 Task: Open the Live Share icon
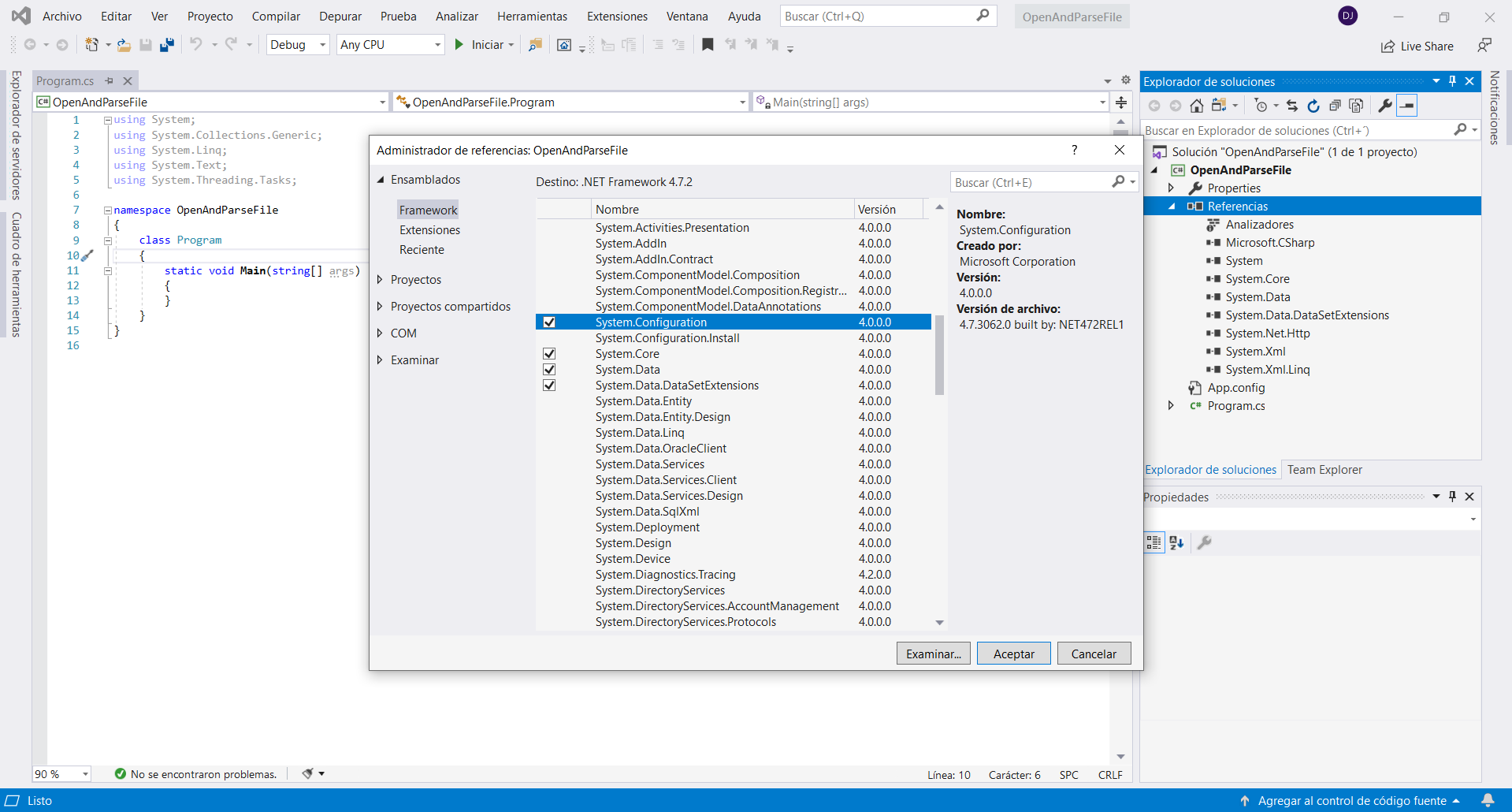coord(1388,47)
